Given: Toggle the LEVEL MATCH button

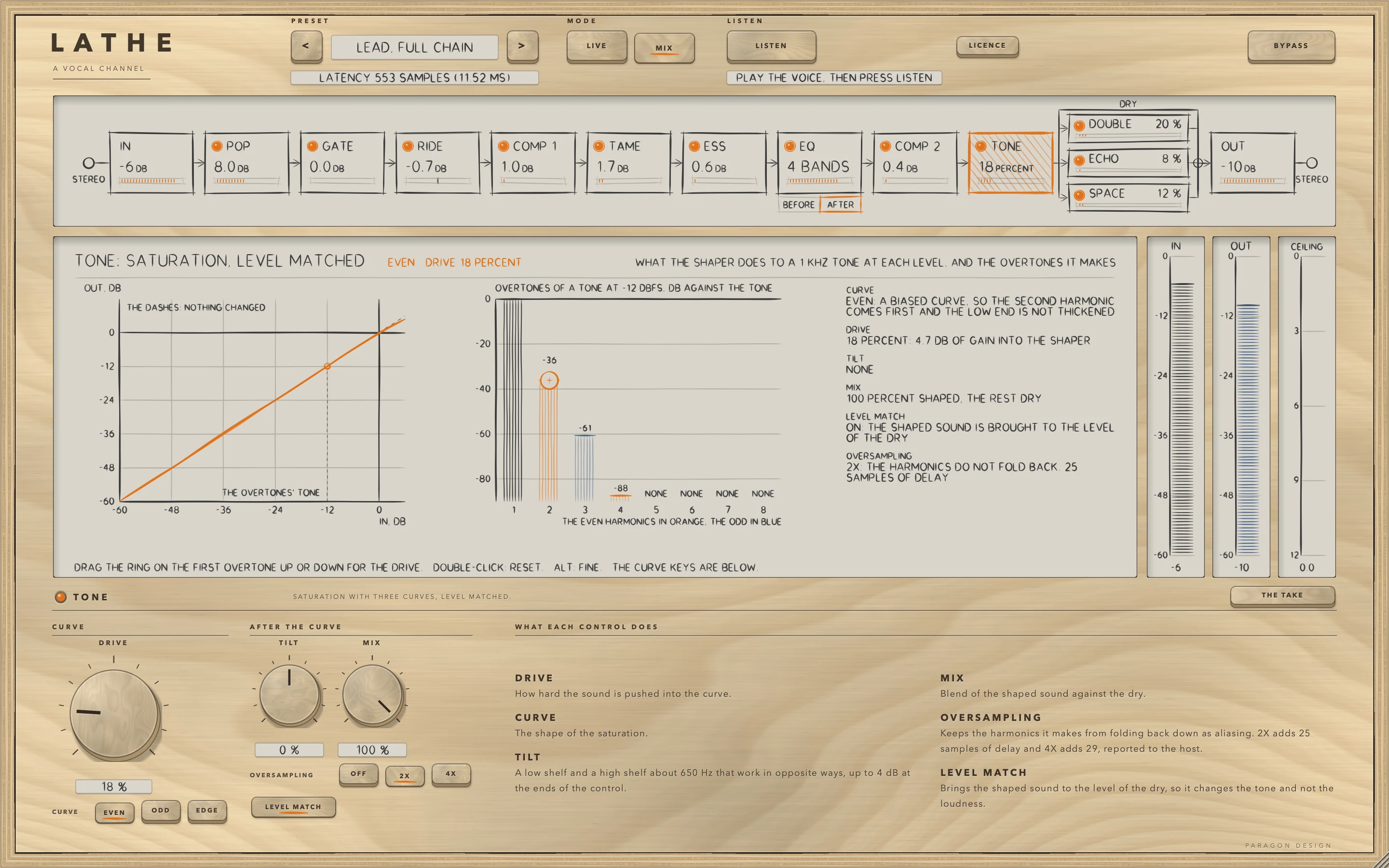Looking at the screenshot, I should tap(293, 807).
